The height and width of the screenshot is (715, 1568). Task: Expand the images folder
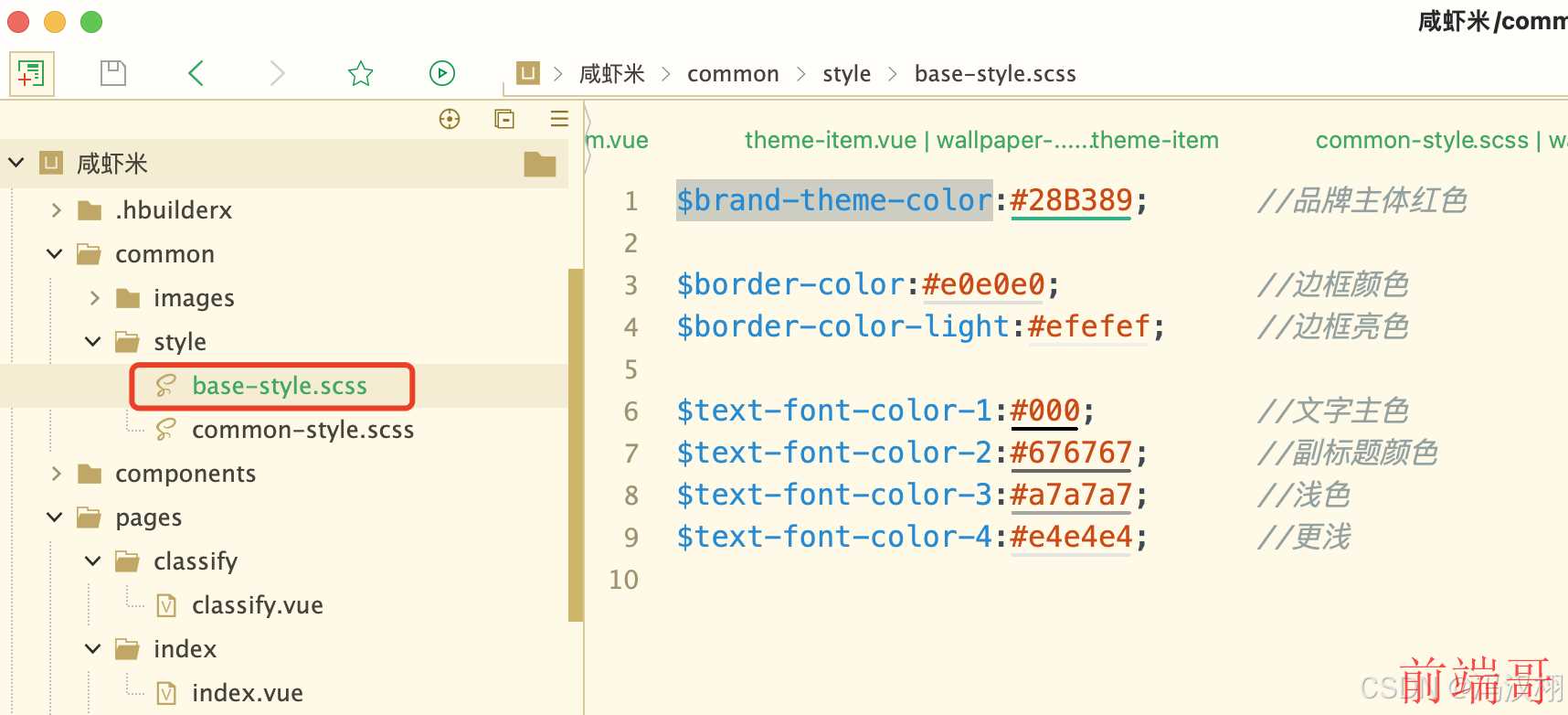tap(95, 298)
